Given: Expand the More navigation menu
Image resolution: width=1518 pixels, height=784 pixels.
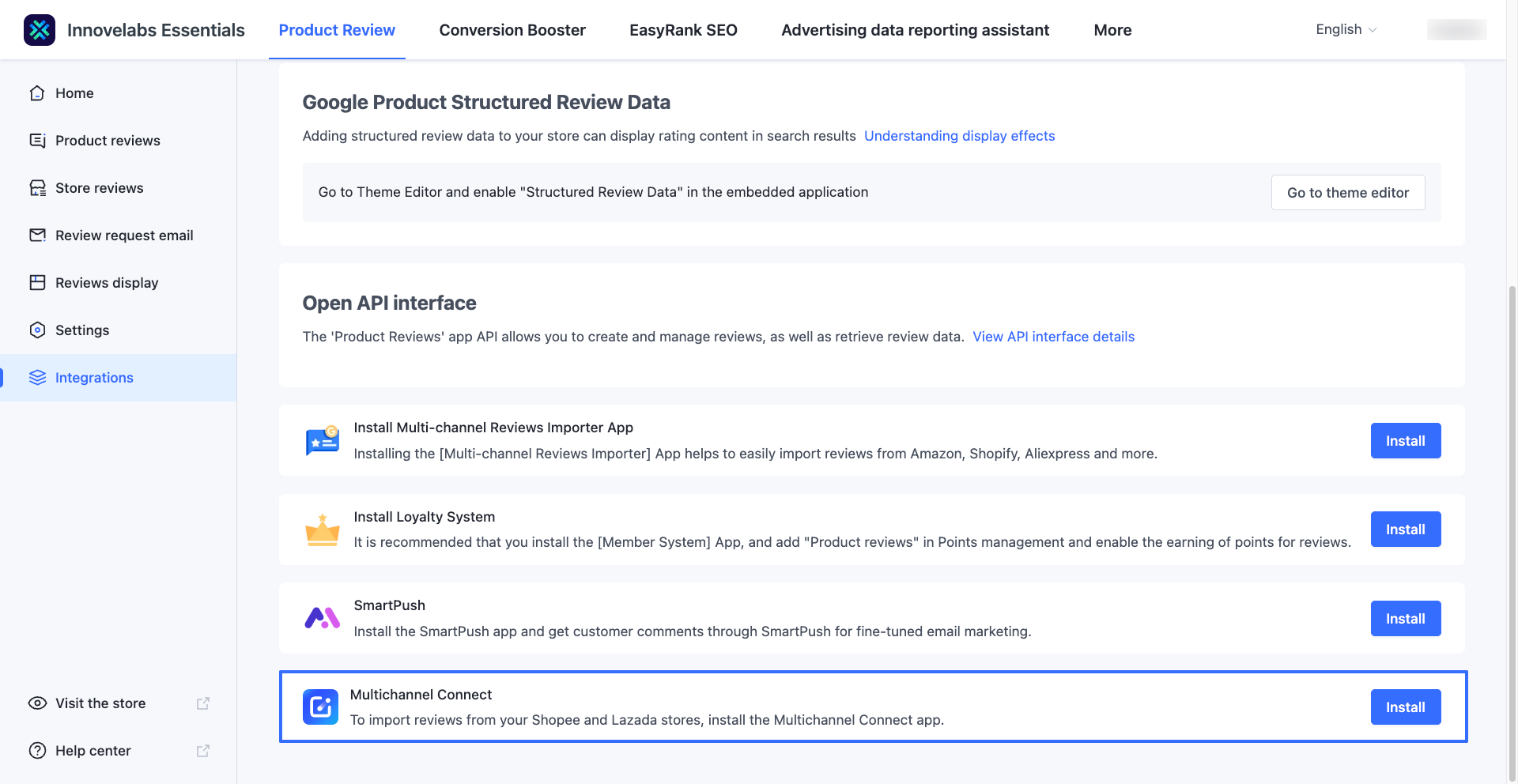Looking at the screenshot, I should tap(1112, 30).
